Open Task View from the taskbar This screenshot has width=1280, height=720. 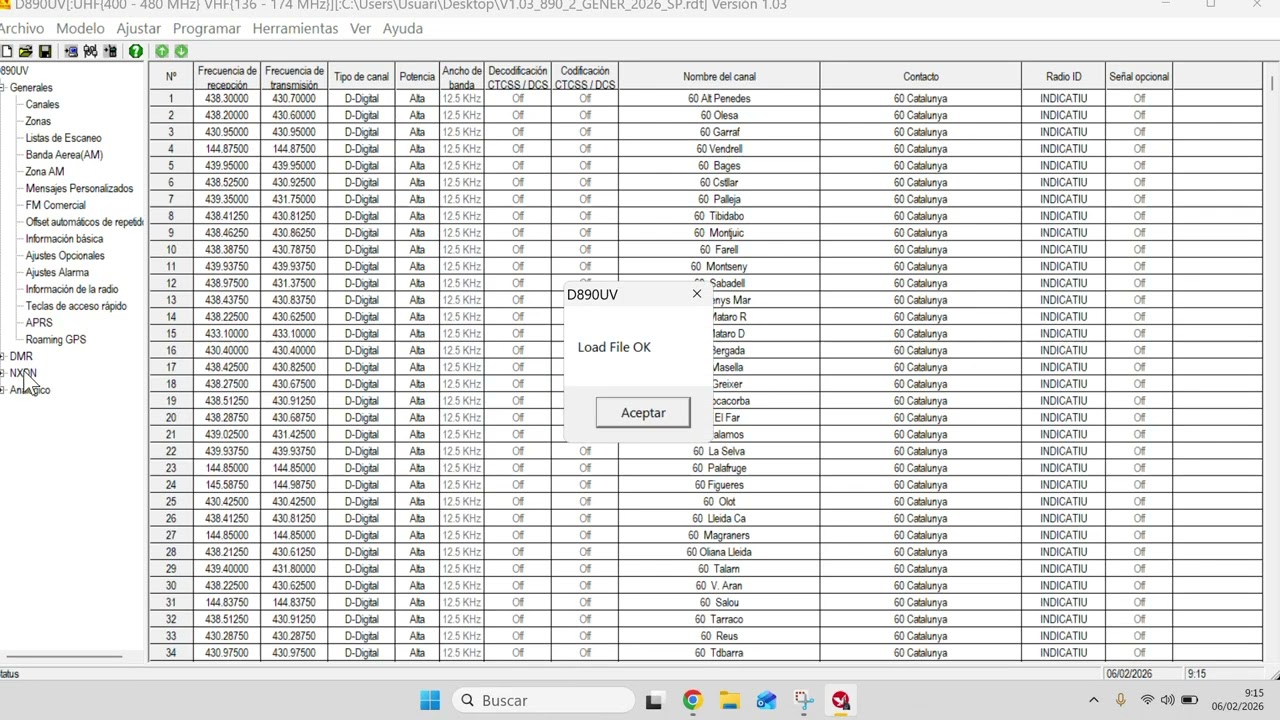click(654, 700)
